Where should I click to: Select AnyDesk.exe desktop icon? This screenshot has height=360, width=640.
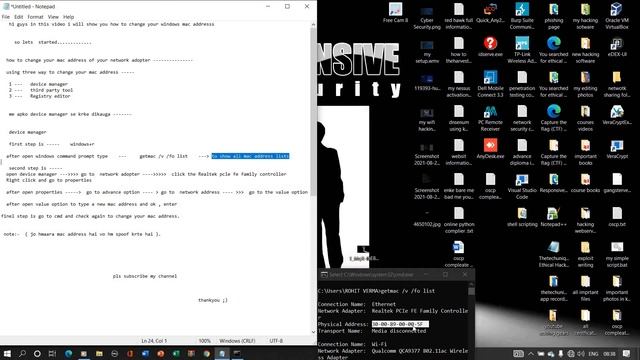[490, 149]
